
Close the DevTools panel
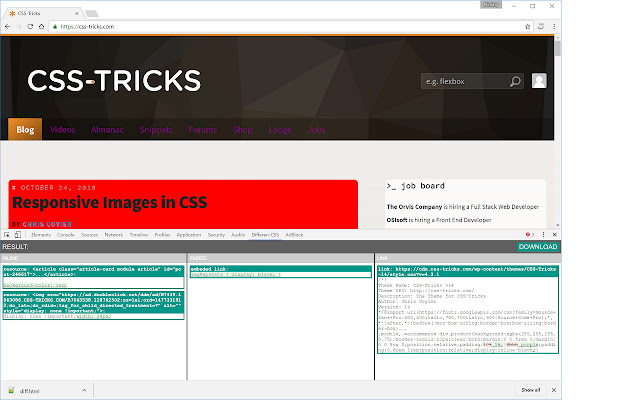554,235
